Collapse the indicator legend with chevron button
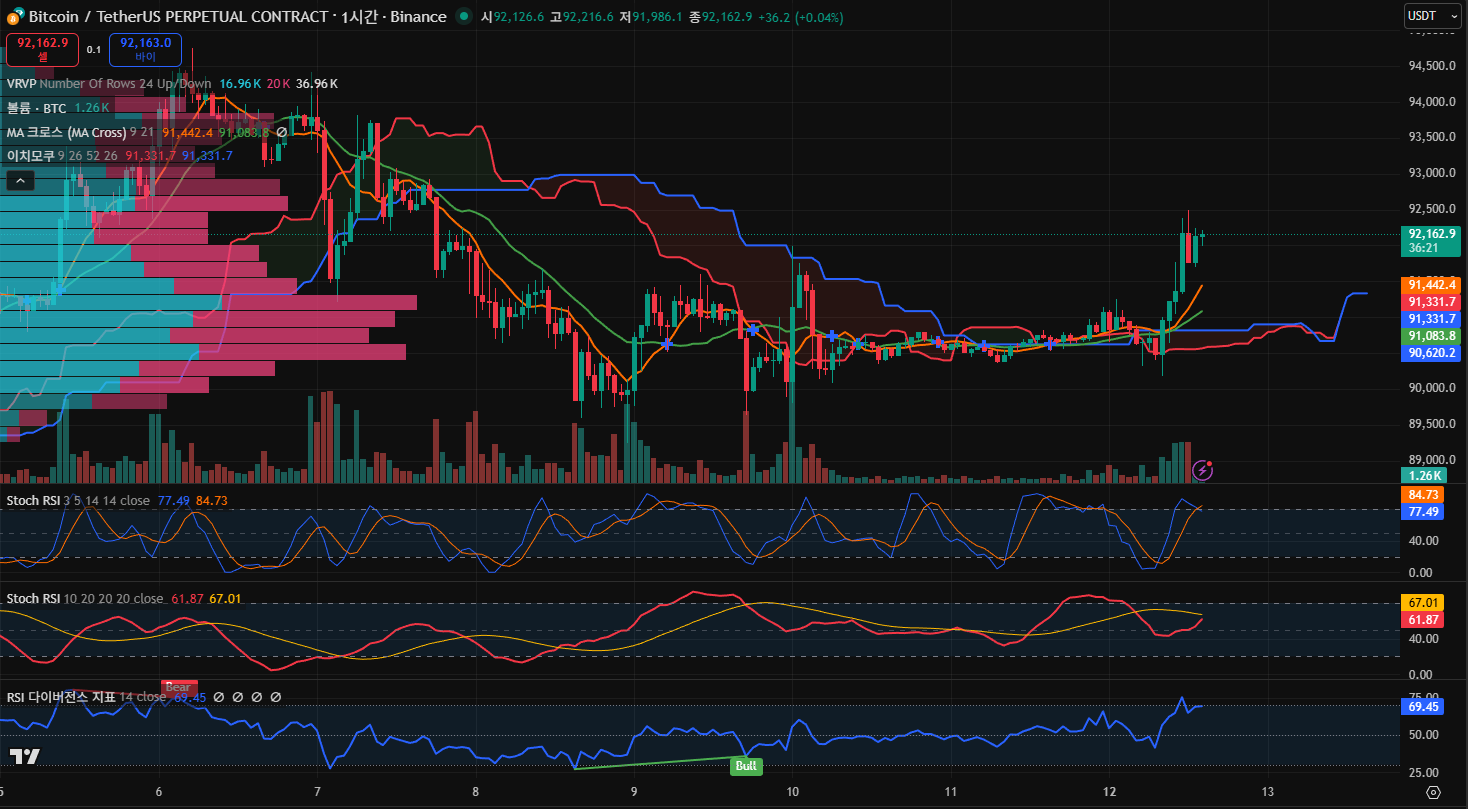The width and height of the screenshot is (1468, 809). pos(21,181)
